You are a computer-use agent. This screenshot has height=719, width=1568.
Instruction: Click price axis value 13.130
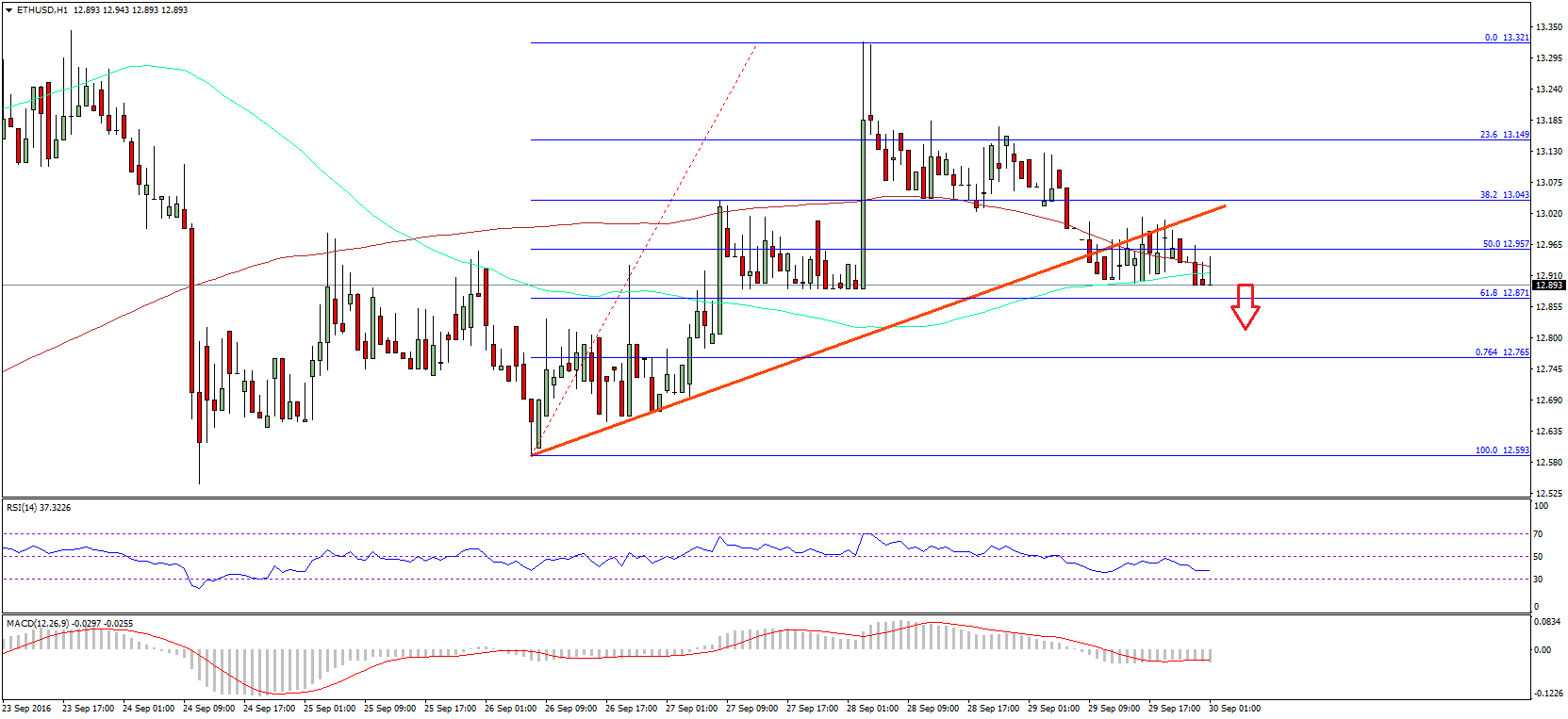point(1549,152)
